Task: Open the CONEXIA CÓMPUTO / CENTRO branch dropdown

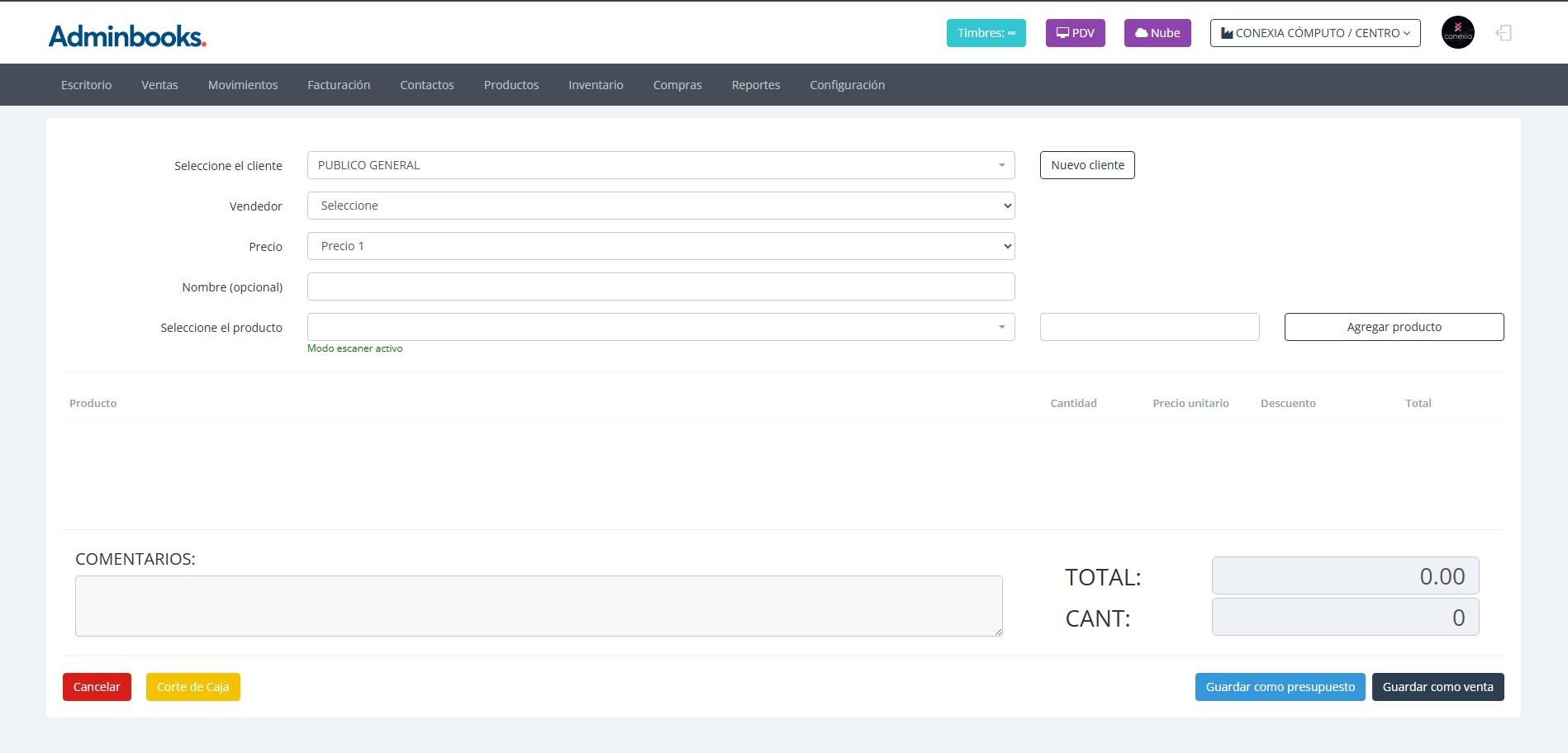Action: 1314,33
